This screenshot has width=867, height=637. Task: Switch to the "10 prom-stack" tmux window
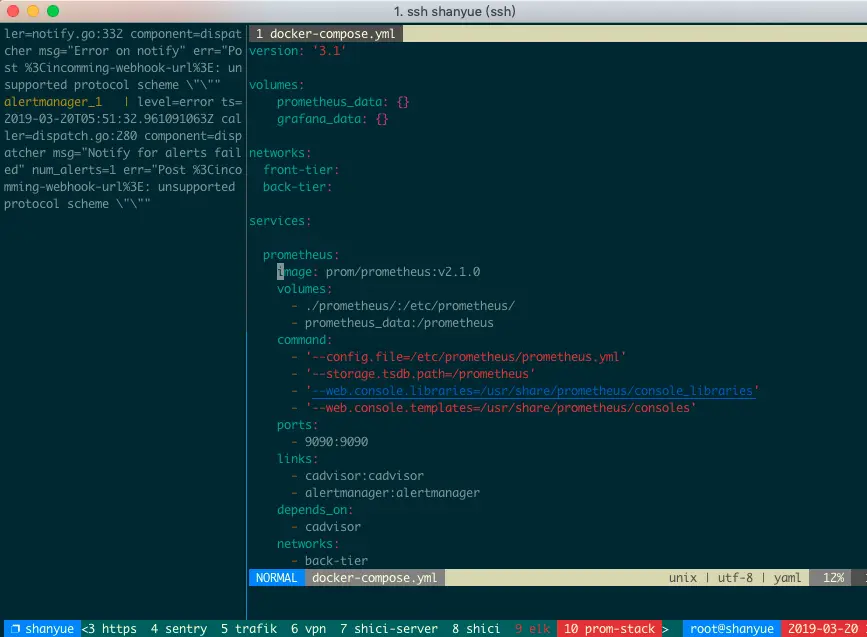tap(610, 628)
